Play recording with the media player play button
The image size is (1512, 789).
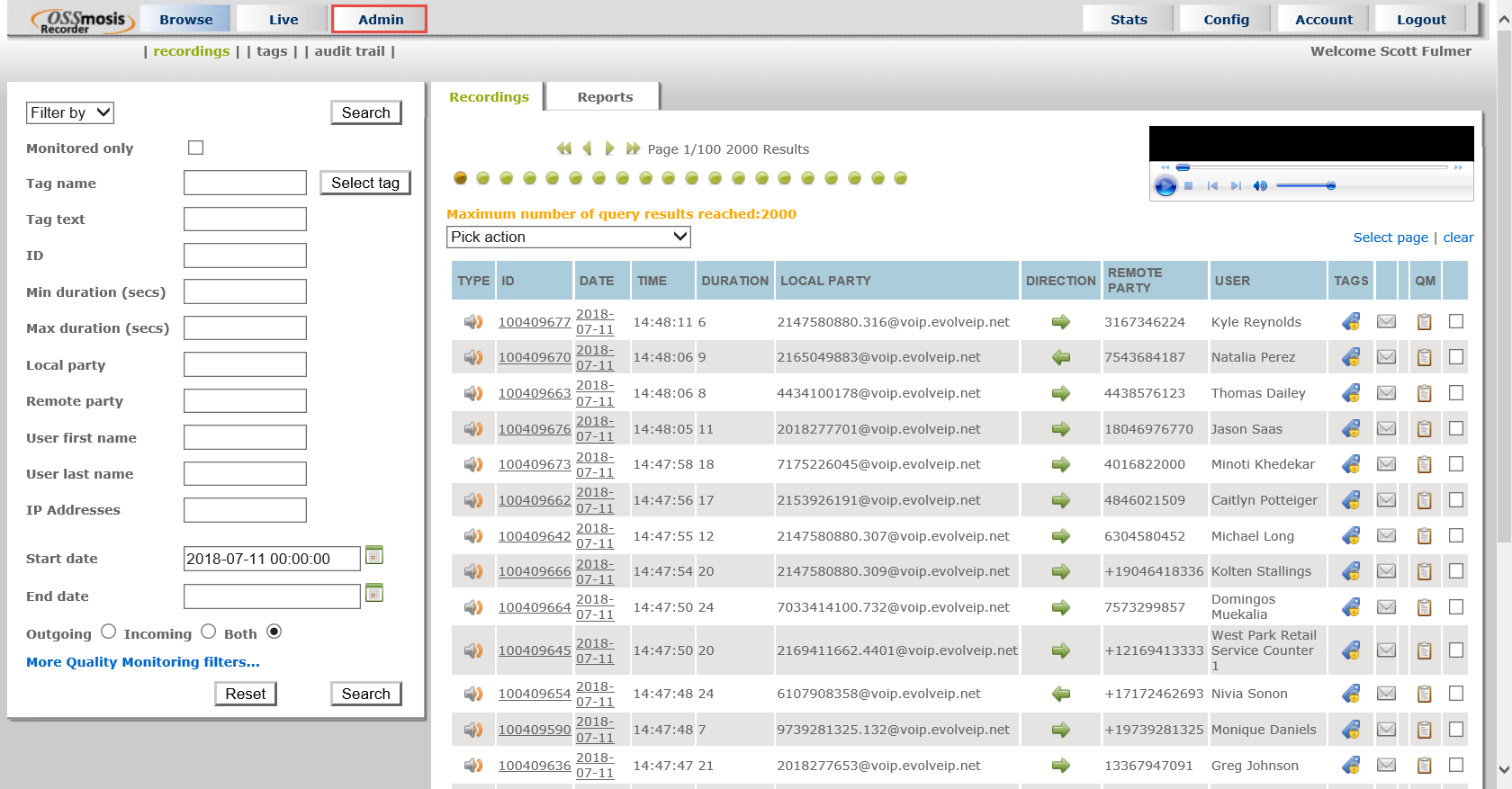pyautogui.click(x=1165, y=186)
